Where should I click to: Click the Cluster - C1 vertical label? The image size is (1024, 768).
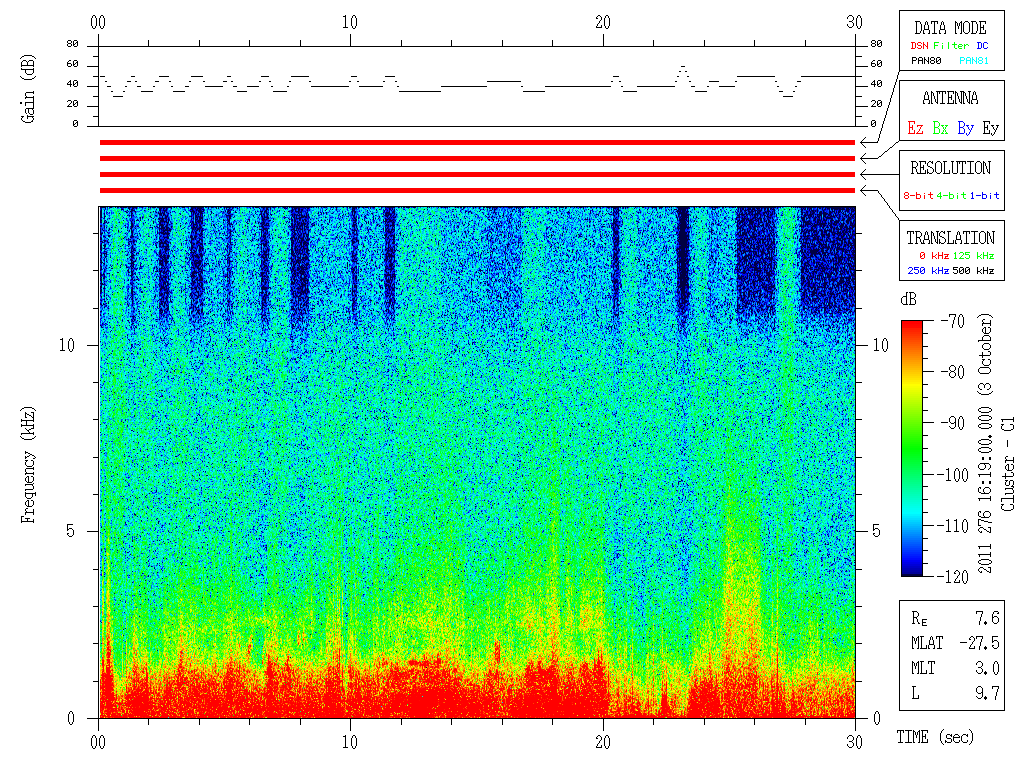[x=1008, y=465]
